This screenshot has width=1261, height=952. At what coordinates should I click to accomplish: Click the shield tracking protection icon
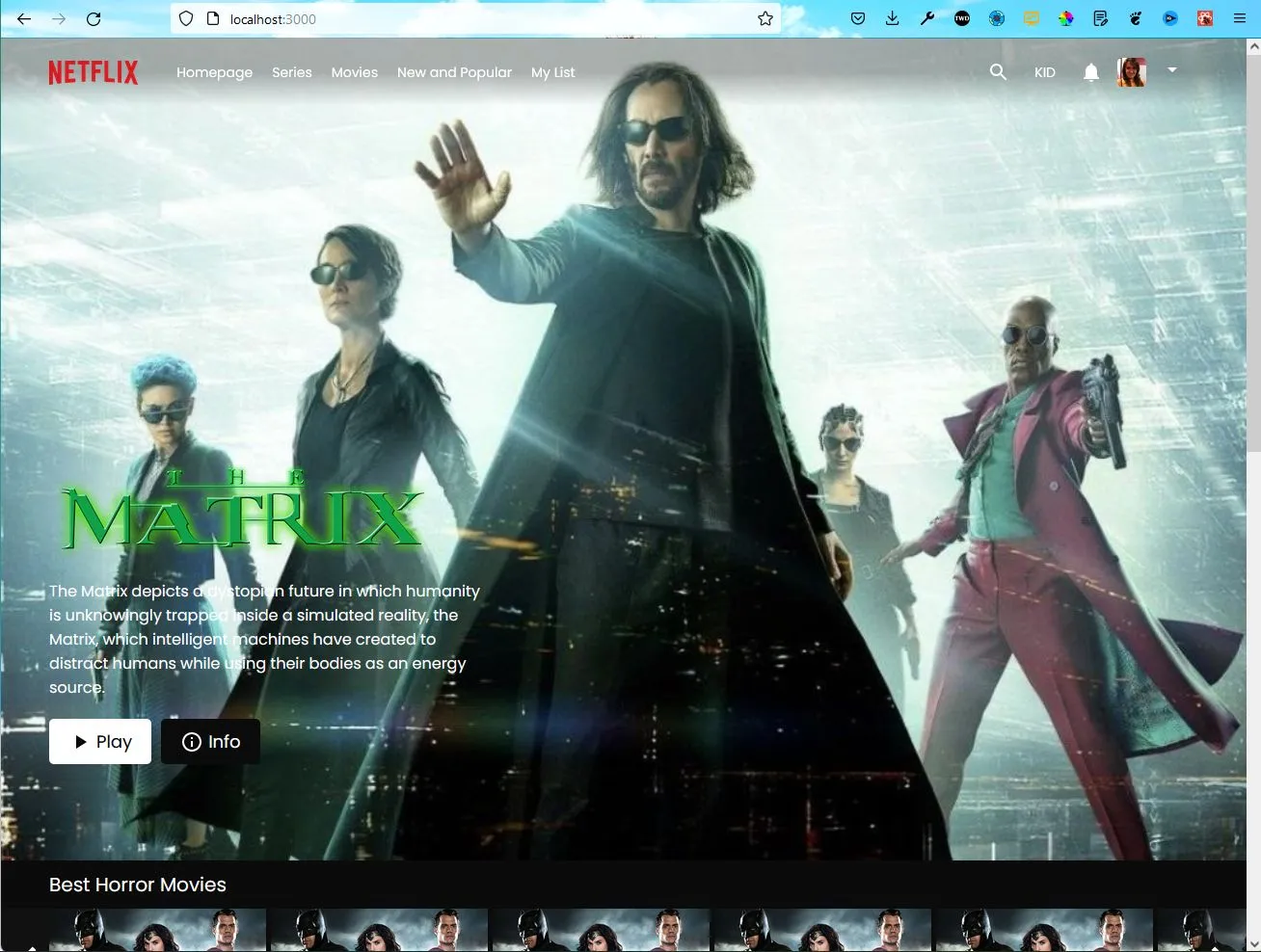[186, 18]
